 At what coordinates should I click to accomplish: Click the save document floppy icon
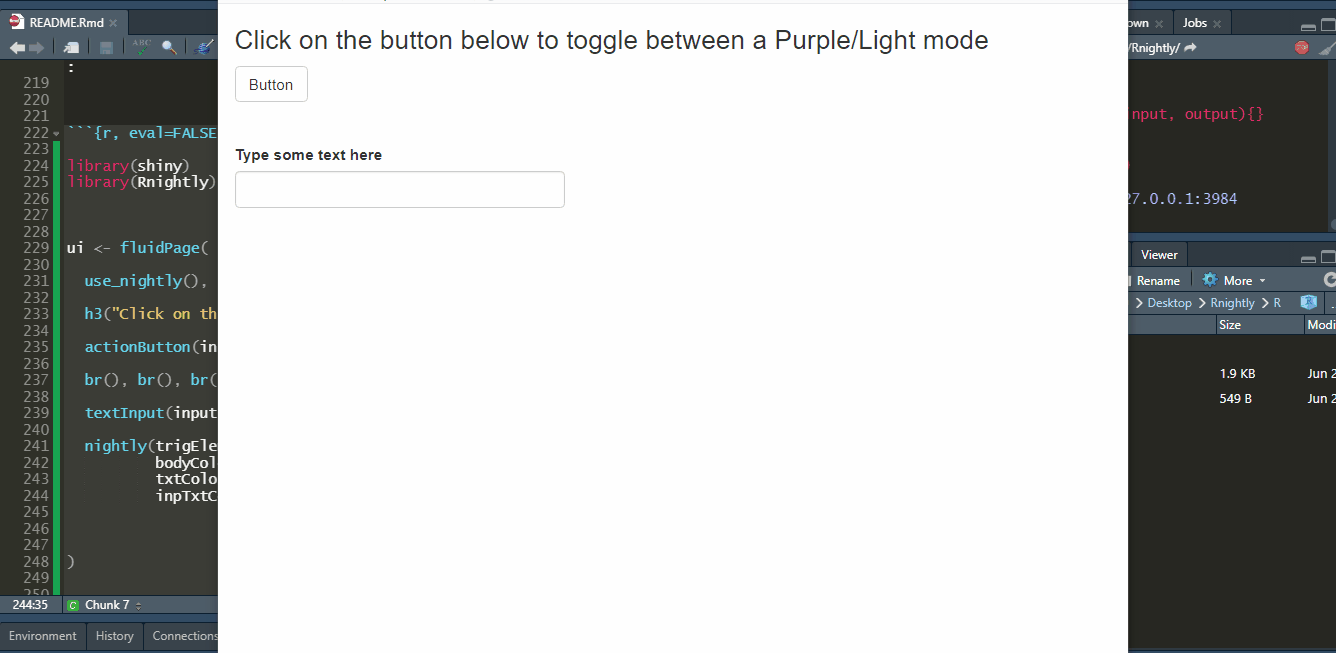click(x=106, y=47)
